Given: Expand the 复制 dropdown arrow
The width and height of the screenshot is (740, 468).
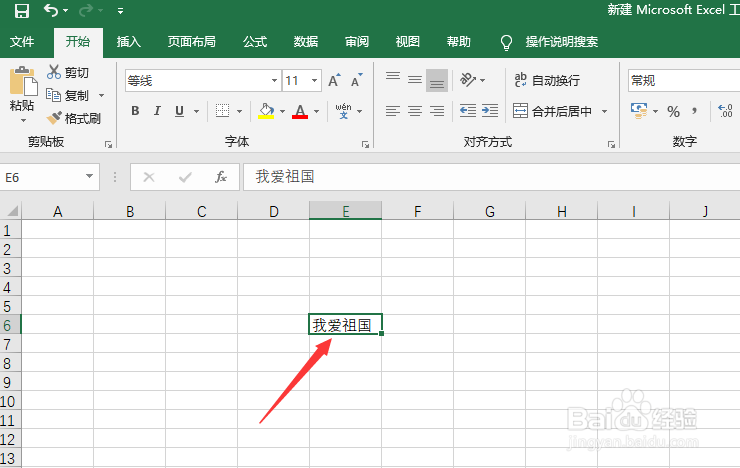Looking at the screenshot, I should click(101, 96).
